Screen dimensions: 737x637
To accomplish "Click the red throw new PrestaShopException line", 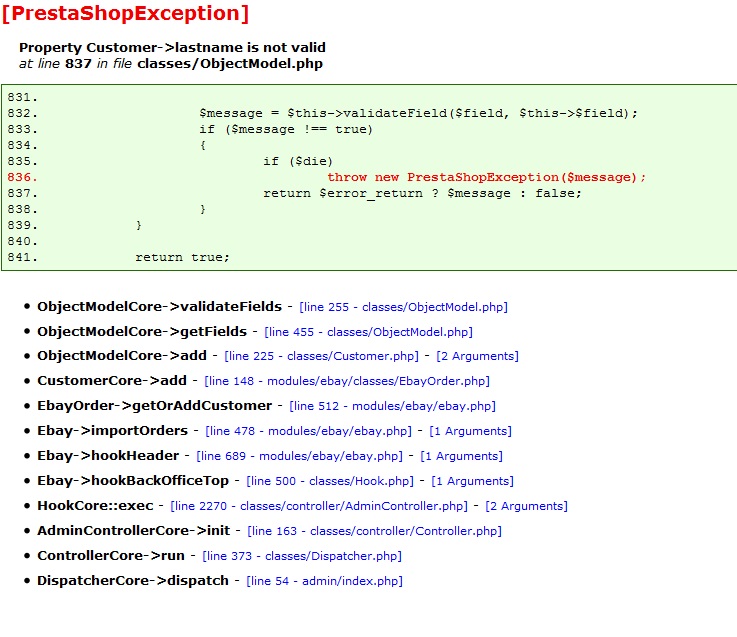I will coord(486,177).
